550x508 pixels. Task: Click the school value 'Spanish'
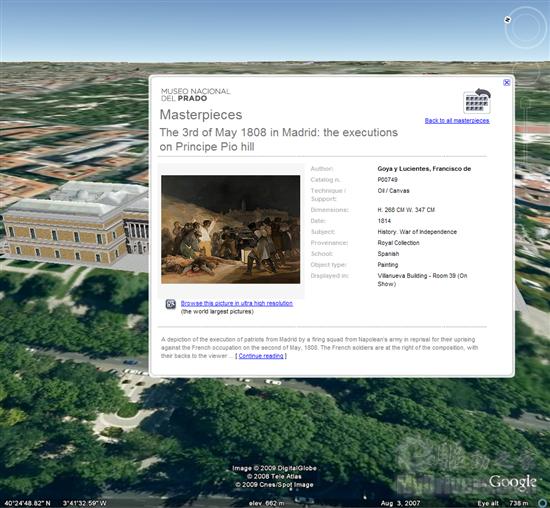pyautogui.click(x=388, y=254)
